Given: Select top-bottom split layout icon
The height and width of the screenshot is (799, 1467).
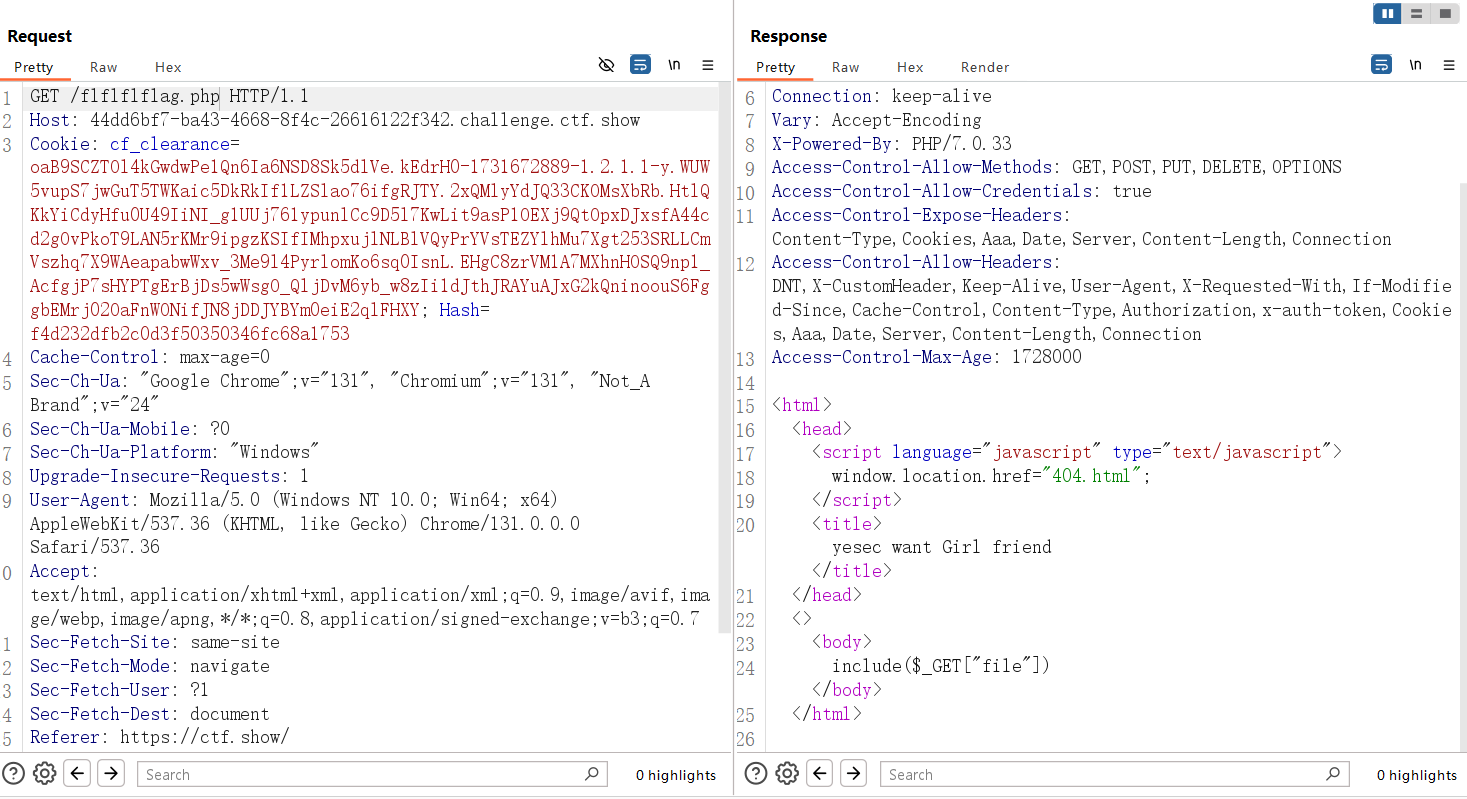Looking at the screenshot, I should (1416, 13).
